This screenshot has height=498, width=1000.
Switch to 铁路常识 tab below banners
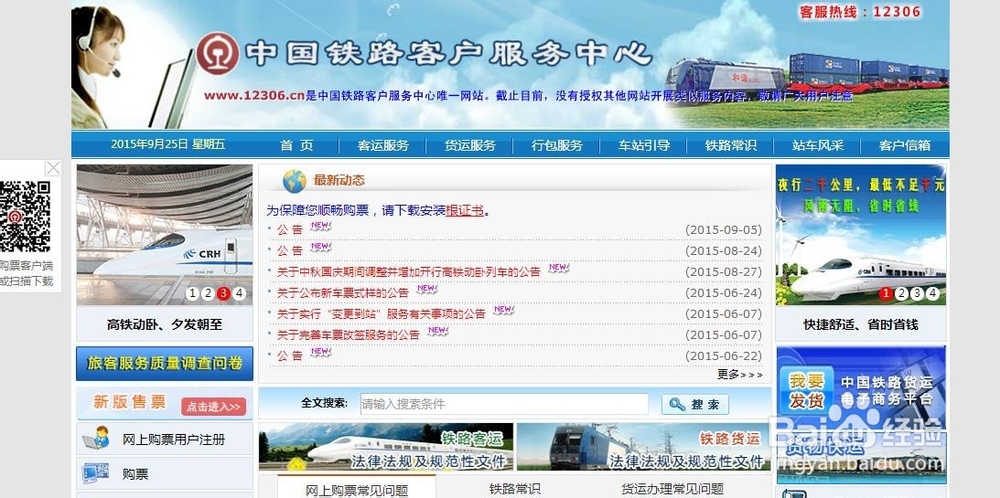coord(515,489)
